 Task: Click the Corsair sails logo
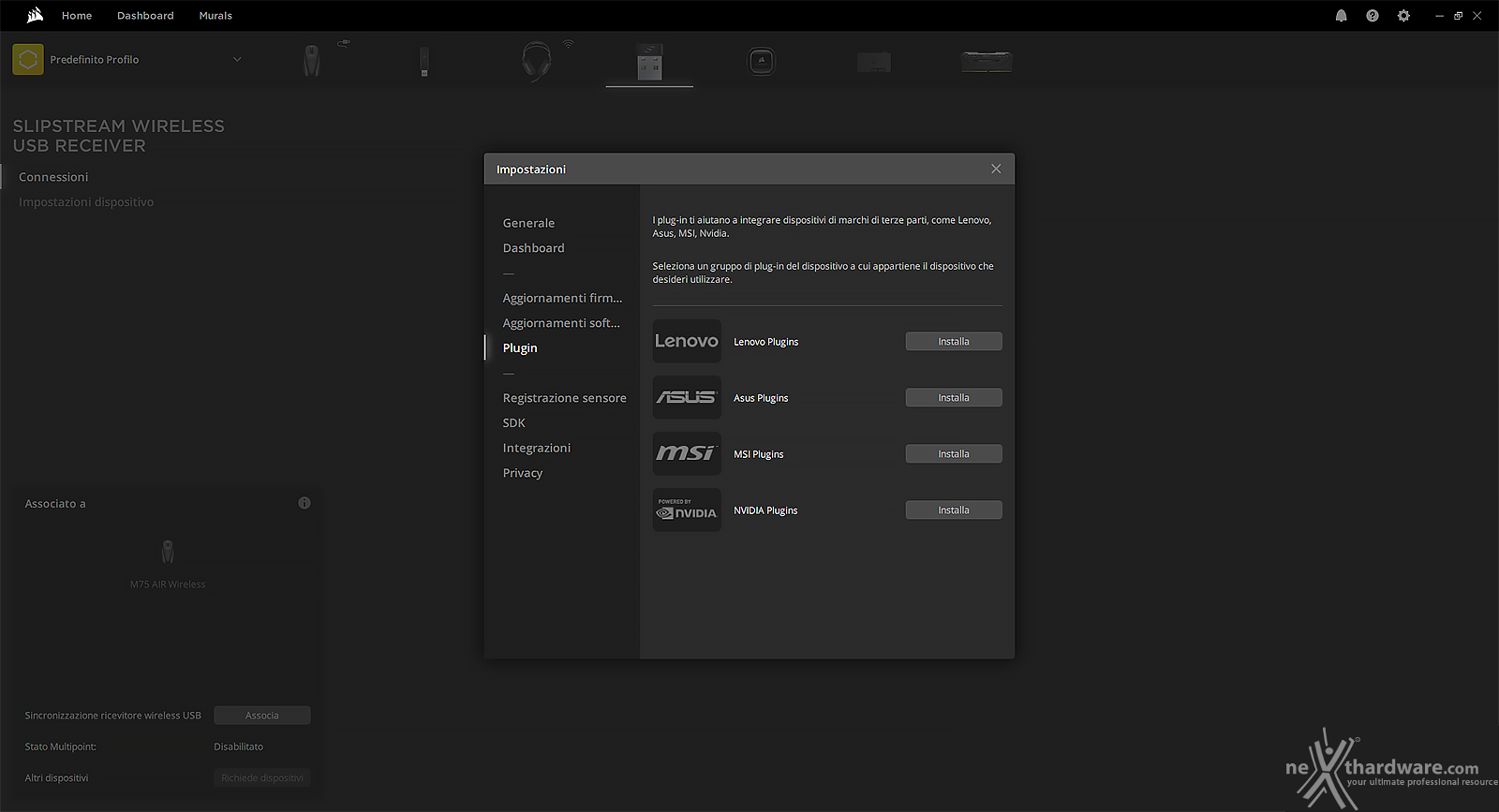coord(35,15)
